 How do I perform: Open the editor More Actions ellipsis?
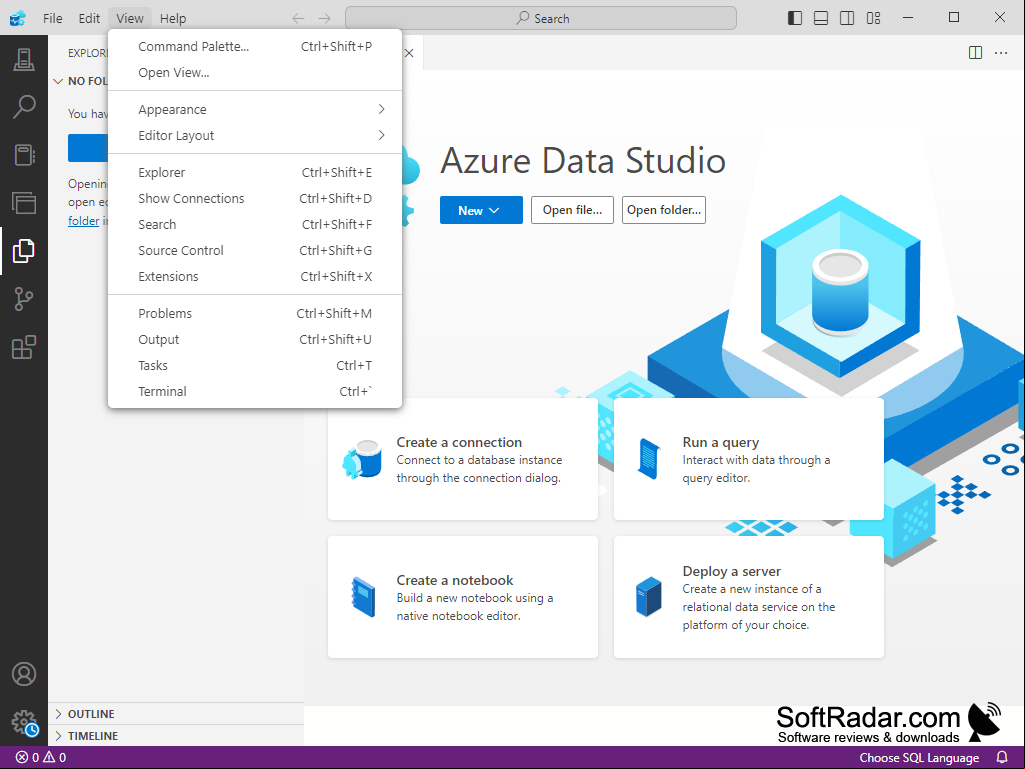[x=1001, y=53]
